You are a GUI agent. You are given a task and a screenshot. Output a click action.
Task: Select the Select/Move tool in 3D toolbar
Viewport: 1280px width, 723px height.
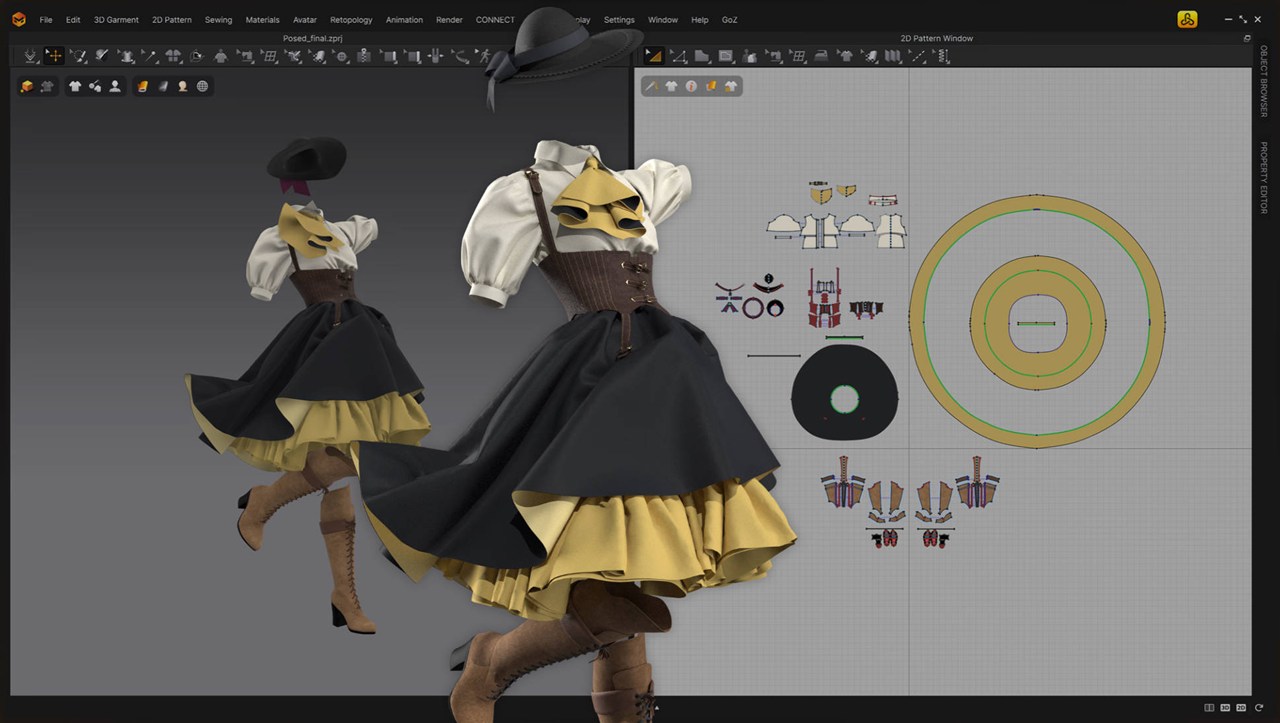coord(54,57)
